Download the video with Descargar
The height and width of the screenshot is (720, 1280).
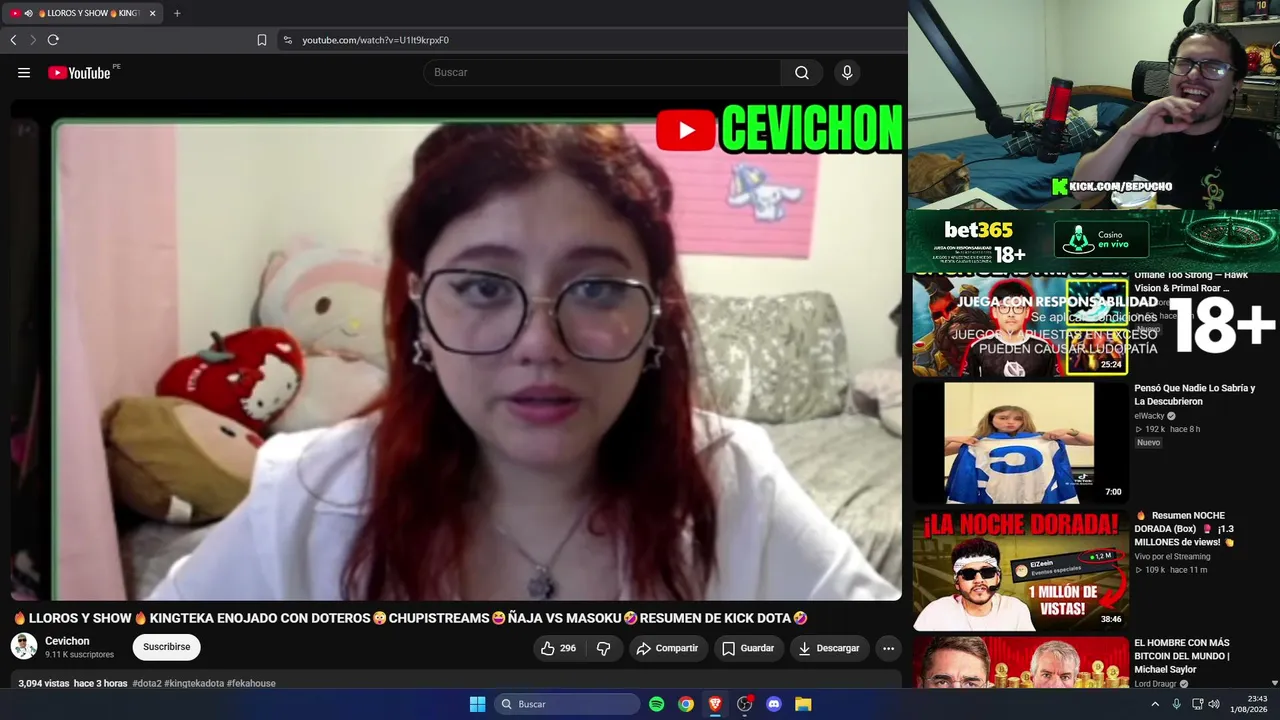(x=829, y=648)
